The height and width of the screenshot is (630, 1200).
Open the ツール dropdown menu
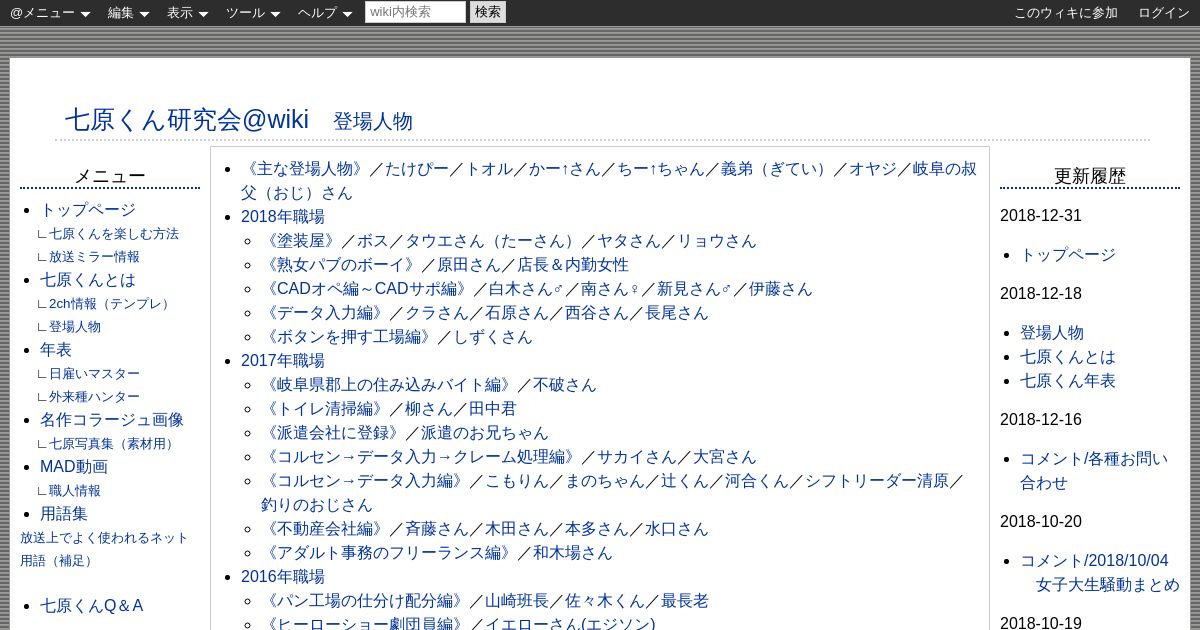click(x=253, y=13)
